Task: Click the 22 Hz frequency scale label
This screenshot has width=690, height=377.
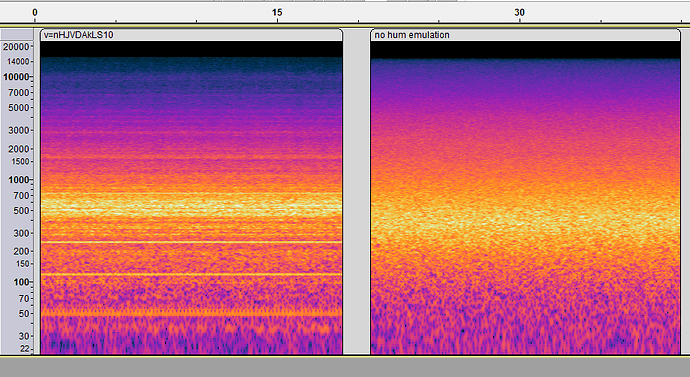Action: click(x=24, y=349)
